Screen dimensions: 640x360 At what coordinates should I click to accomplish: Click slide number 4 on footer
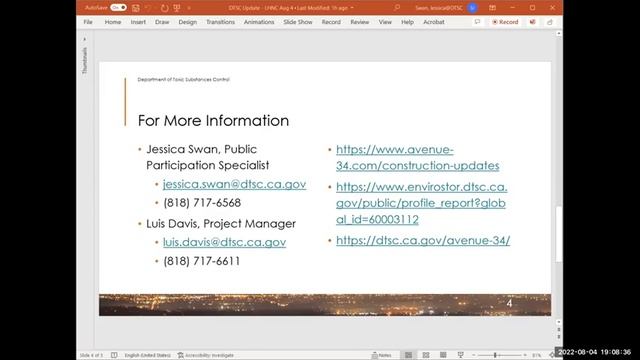click(509, 303)
